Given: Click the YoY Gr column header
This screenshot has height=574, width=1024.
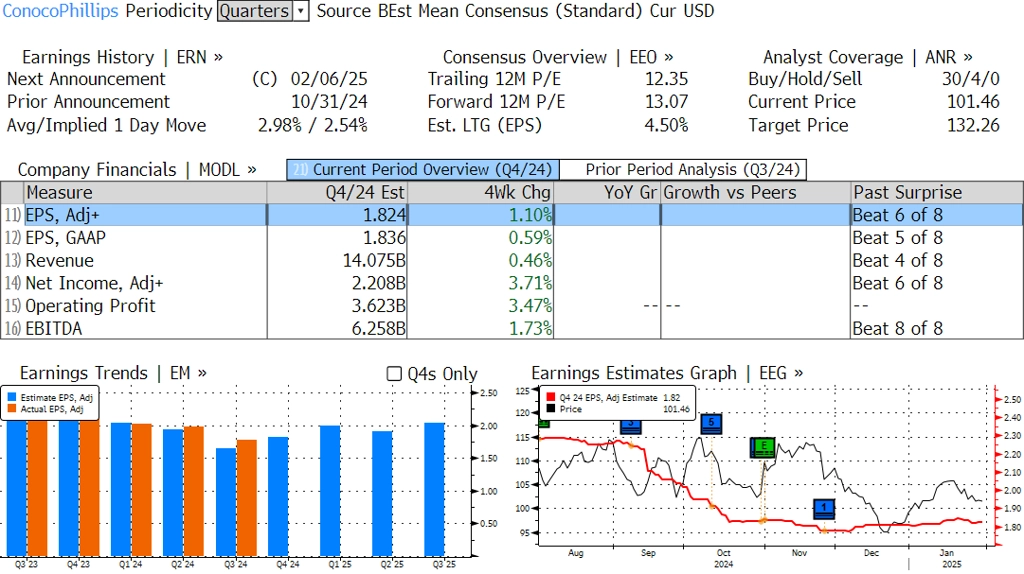Looking at the screenshot, I should 607,193.
